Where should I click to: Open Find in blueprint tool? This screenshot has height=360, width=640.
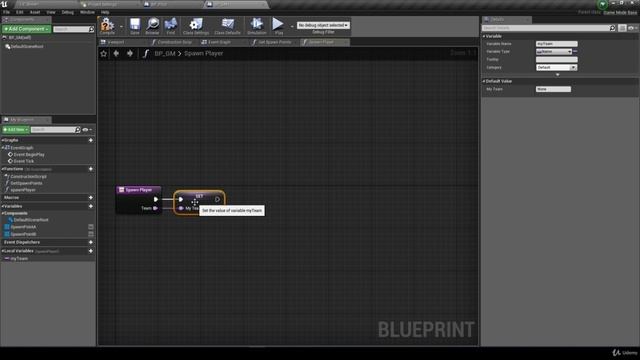click(171, 26)
